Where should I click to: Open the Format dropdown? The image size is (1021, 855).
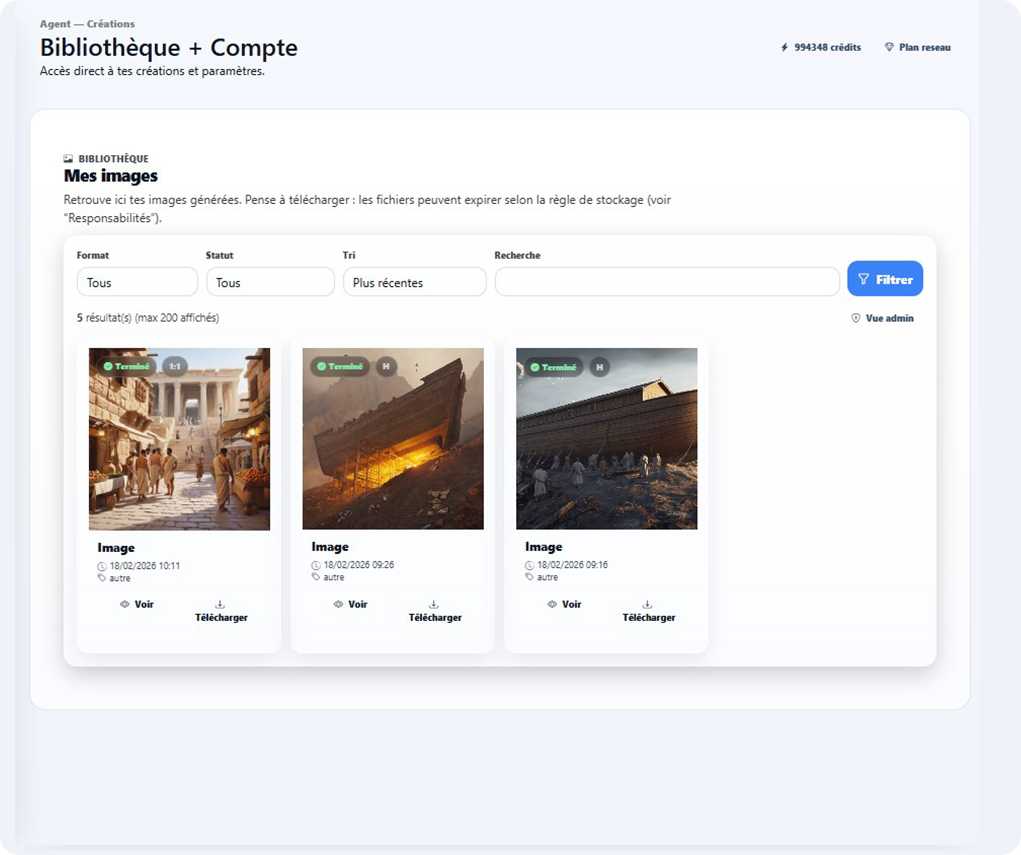(x=137, y=282)
